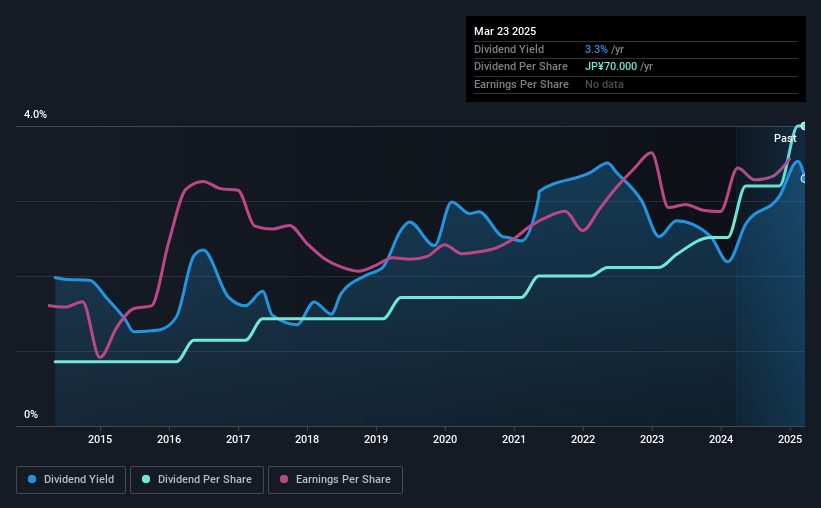Click the teal Dividend Per Share legend dot

146,479
